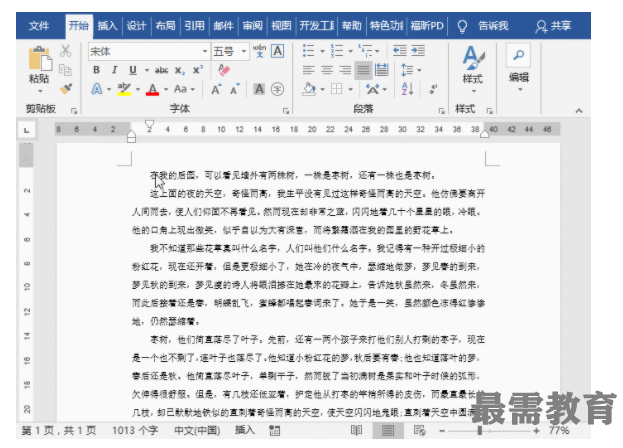Screen dimensions: 623x448
Task: Expand the multilevel list dropdown
Action: (377, 51)
